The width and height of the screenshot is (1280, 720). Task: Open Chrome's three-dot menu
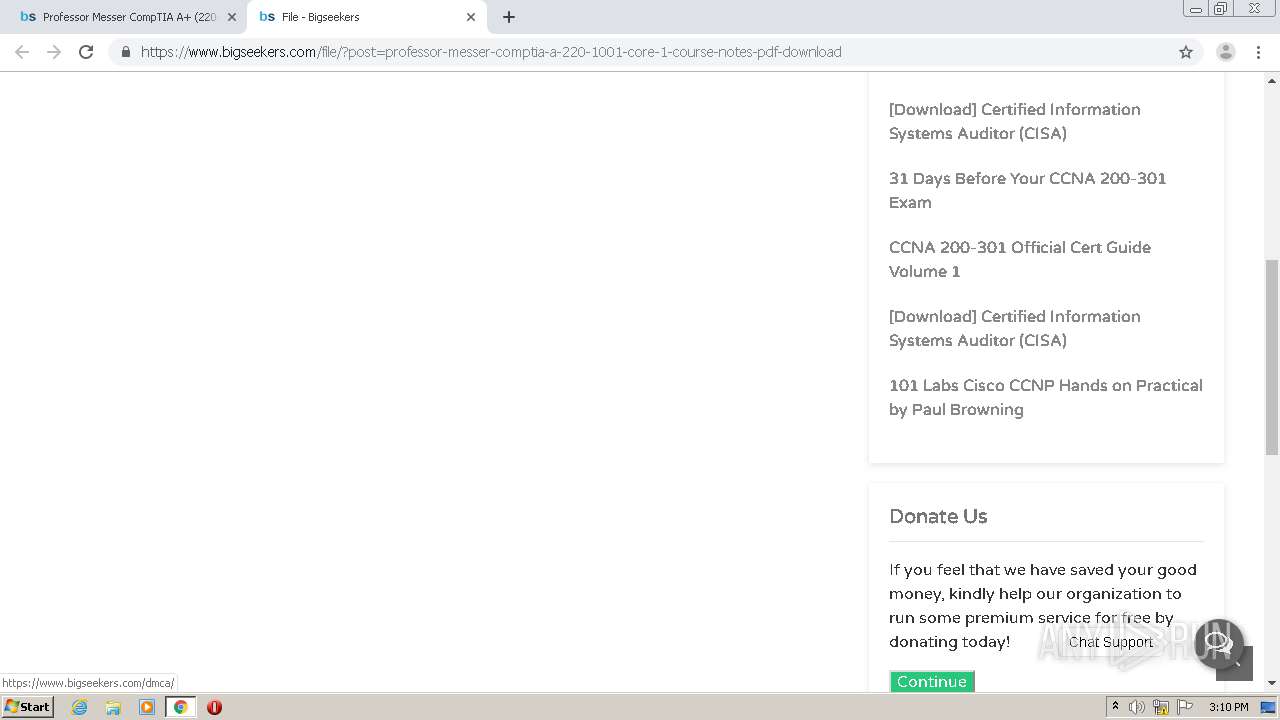pyautogui.click(x=1258, y=52)
